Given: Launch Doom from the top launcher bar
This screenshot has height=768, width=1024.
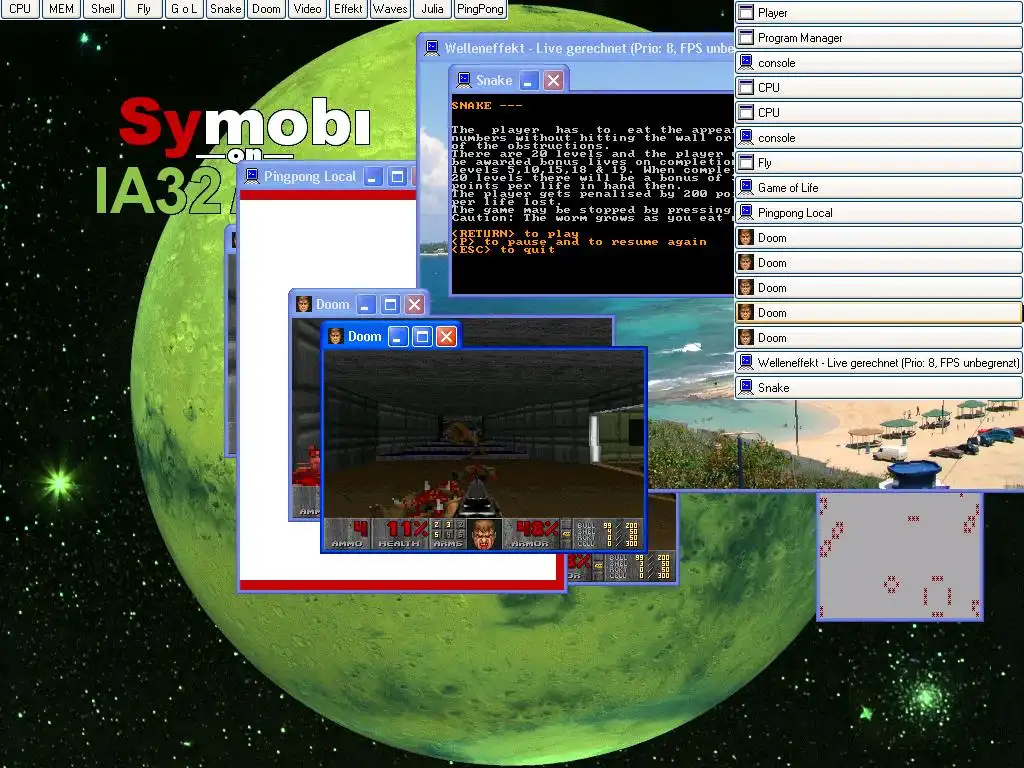Looking at the screenshot, I should point(266,9).
